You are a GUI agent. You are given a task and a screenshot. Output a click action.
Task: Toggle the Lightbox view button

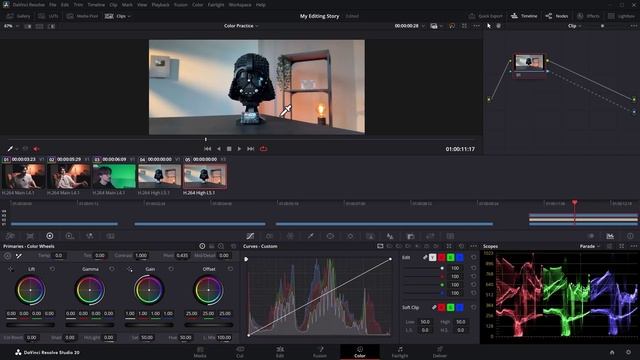click(621, 16)
